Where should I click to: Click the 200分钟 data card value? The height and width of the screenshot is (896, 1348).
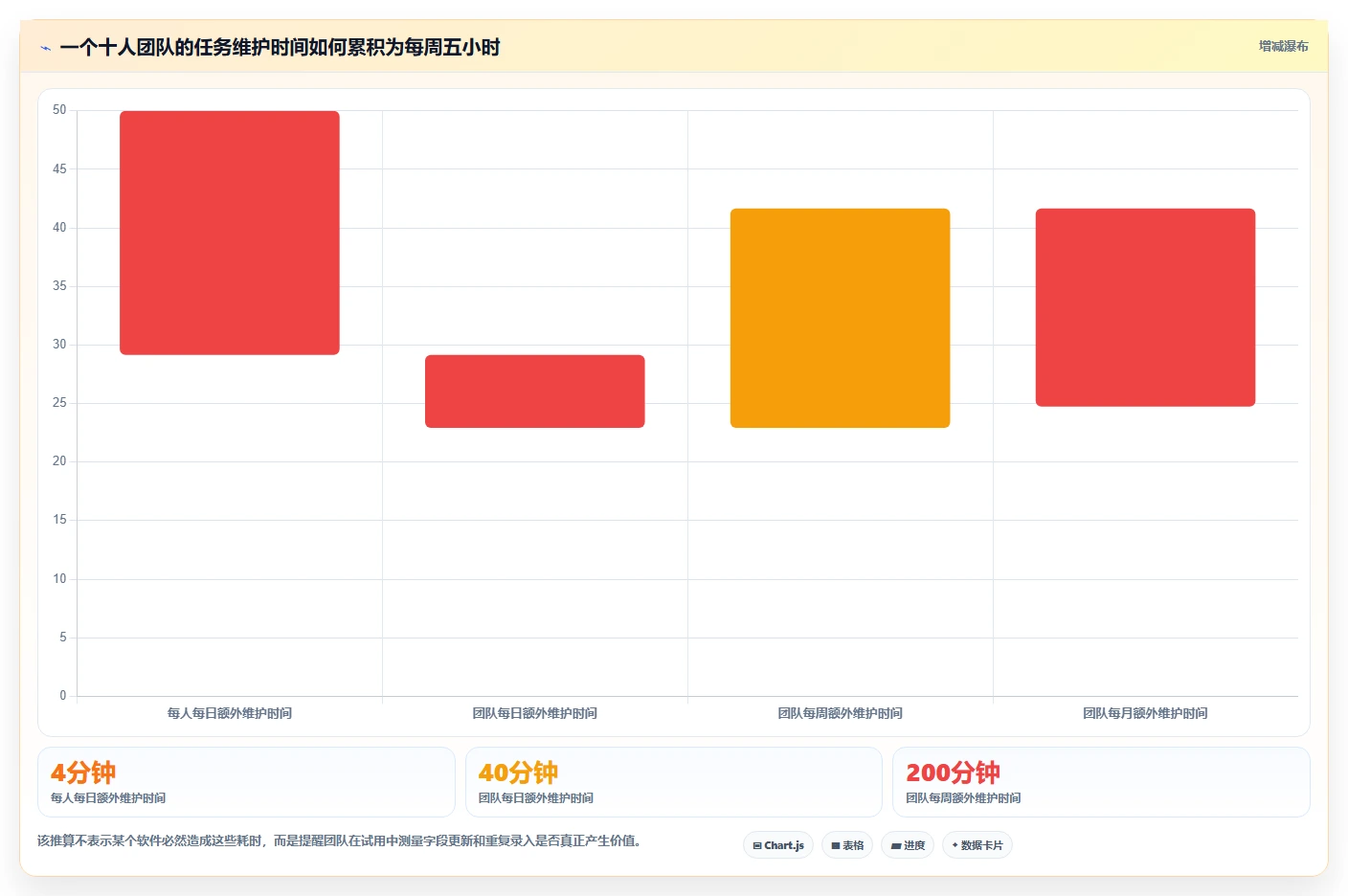[x=953, y=773]
